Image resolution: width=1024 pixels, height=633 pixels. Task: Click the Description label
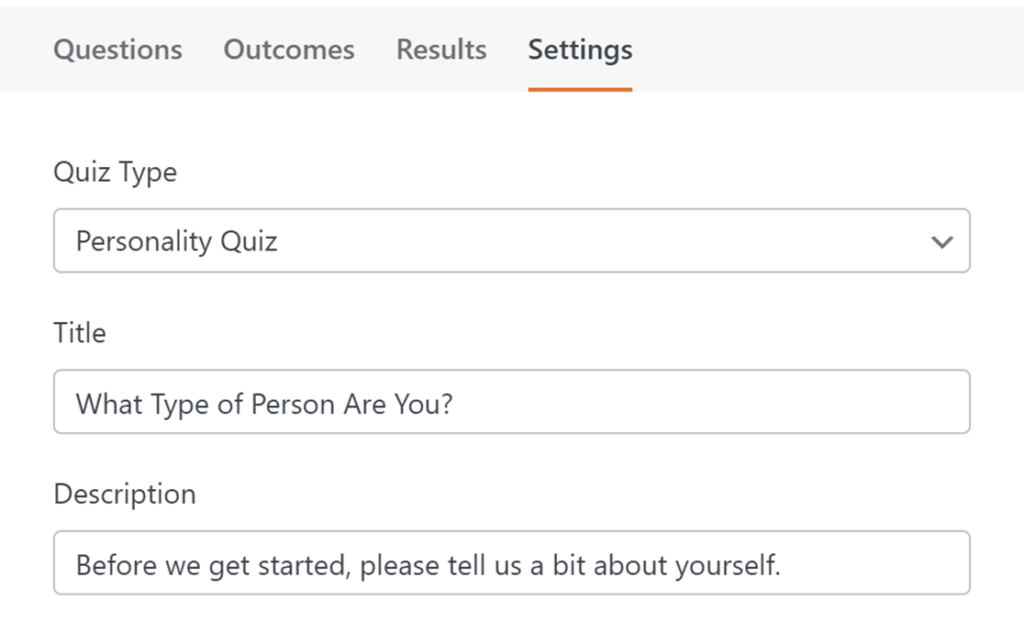(124, 494)
